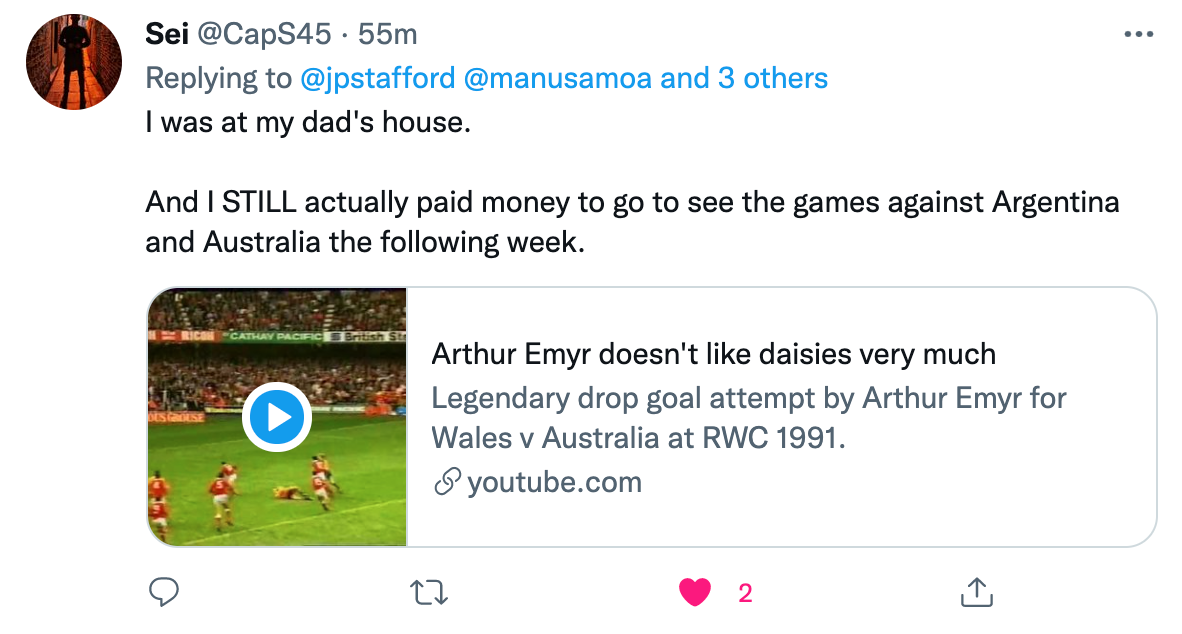
Task: Open Sei's profile avatar picture
Action: pos(68,64)
